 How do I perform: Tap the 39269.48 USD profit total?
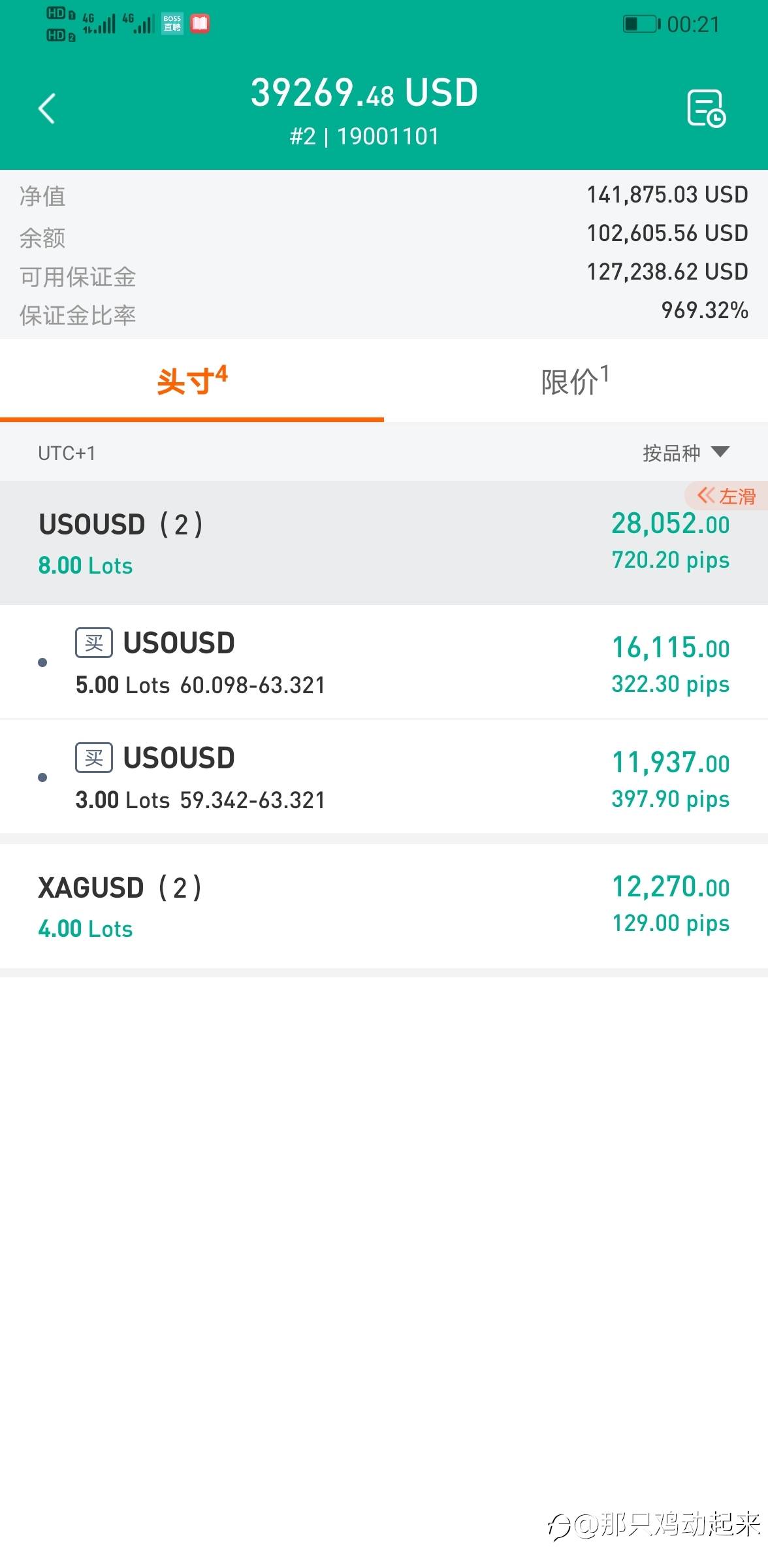[364, 92]
